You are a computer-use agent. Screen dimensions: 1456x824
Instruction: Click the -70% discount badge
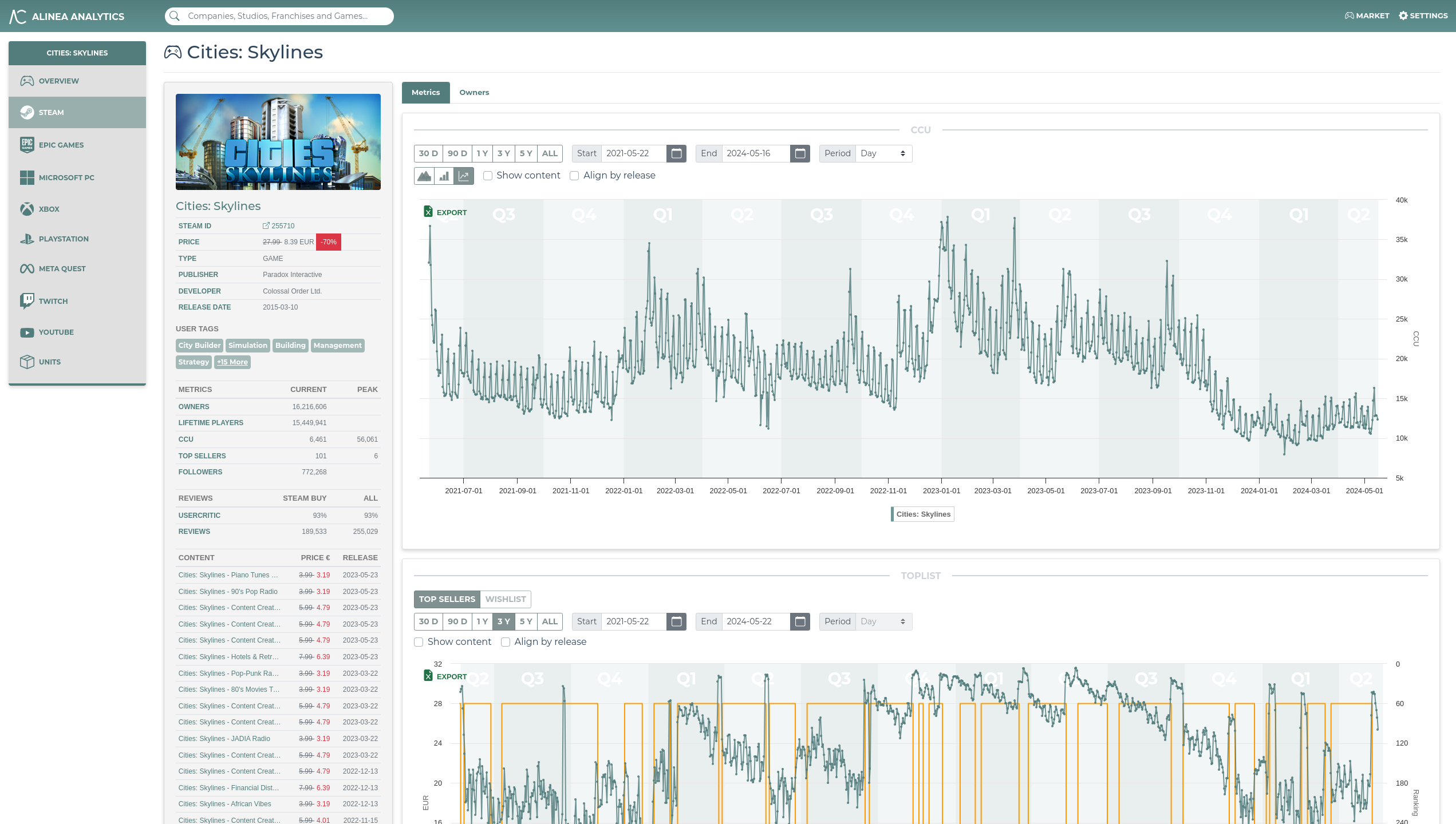click(329, 242)
